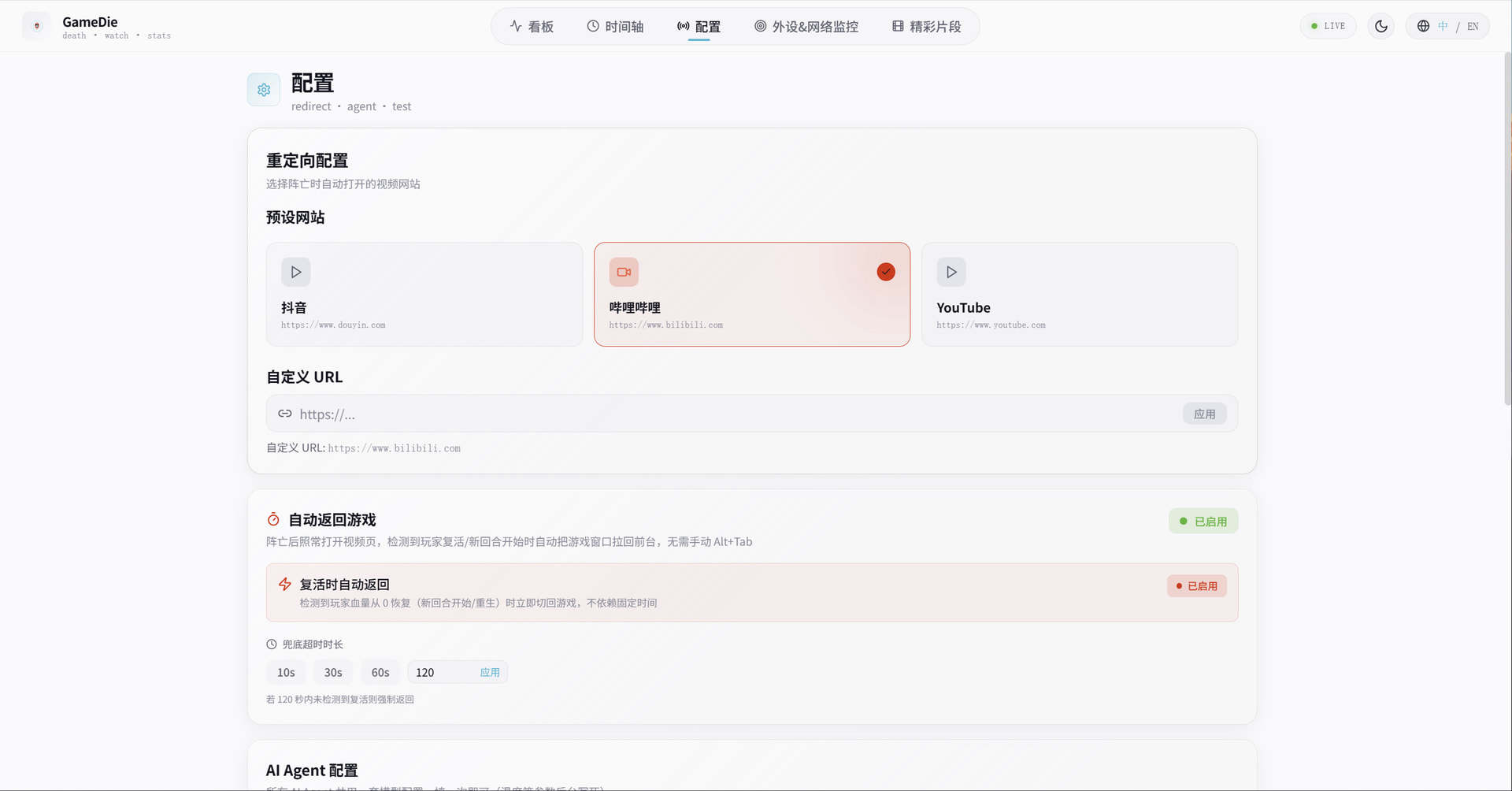Click 应用 next to the 120 timeout value

(x=490, y=672)
